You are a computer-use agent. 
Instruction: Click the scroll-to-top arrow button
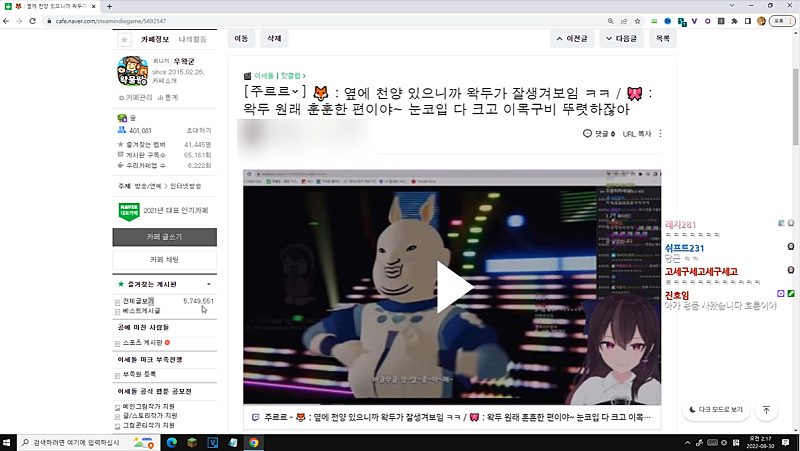tap(766, 410)
